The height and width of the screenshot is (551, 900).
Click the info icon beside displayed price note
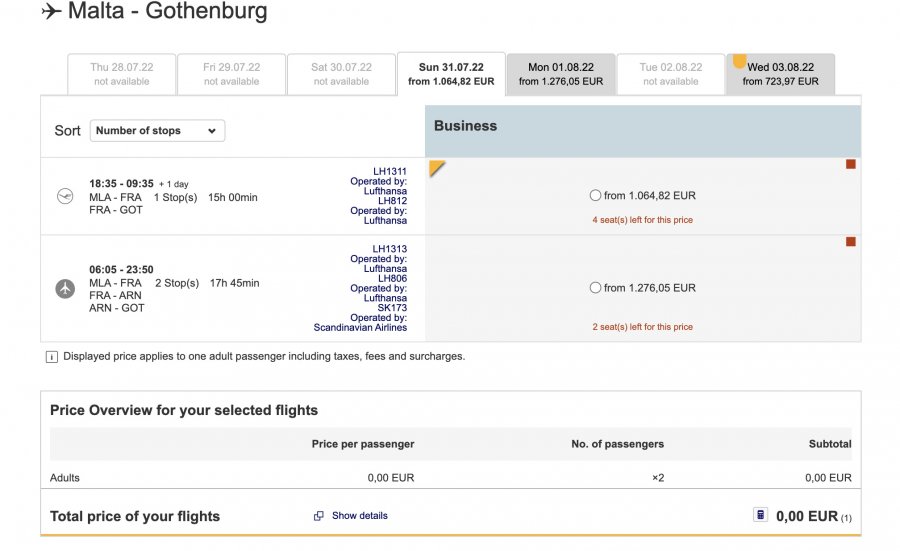(x=52, y=357)
